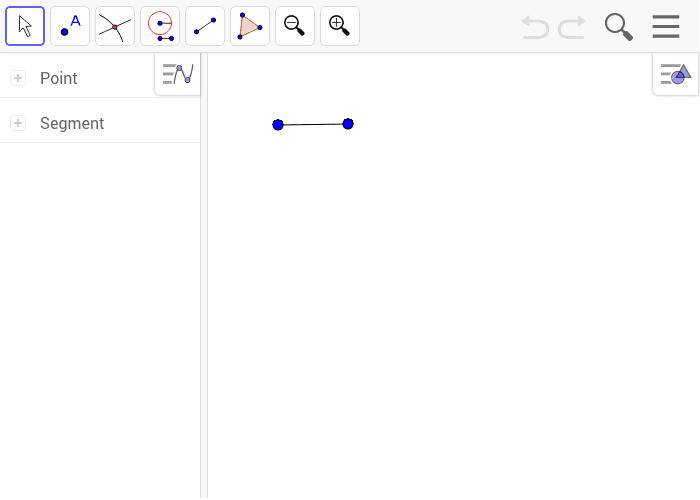Select the left blue endpoint
The image size is (700, 500).
[278, 125]
